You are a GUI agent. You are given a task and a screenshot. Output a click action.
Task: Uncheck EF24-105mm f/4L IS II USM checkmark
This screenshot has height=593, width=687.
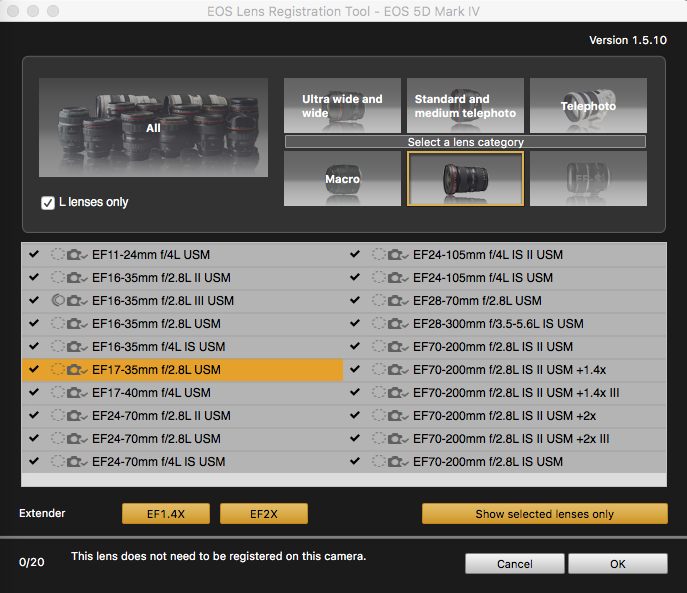tap(355, 254)
